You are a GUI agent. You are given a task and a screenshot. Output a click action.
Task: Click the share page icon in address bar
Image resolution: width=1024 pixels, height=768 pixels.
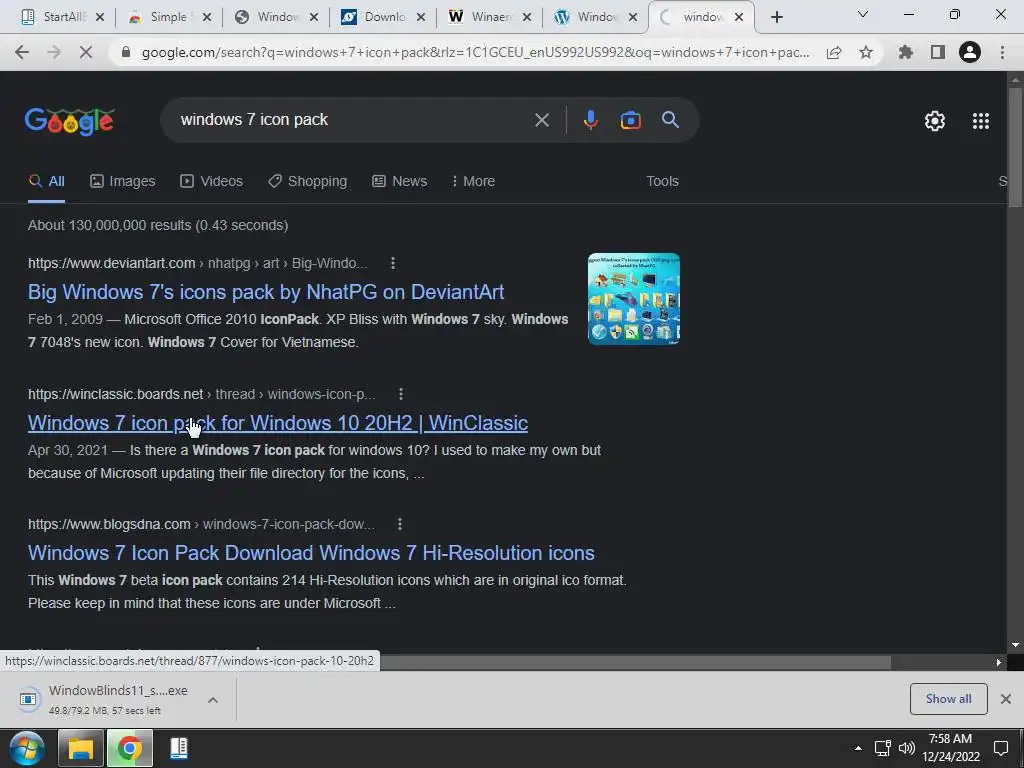tap(834, 52)
